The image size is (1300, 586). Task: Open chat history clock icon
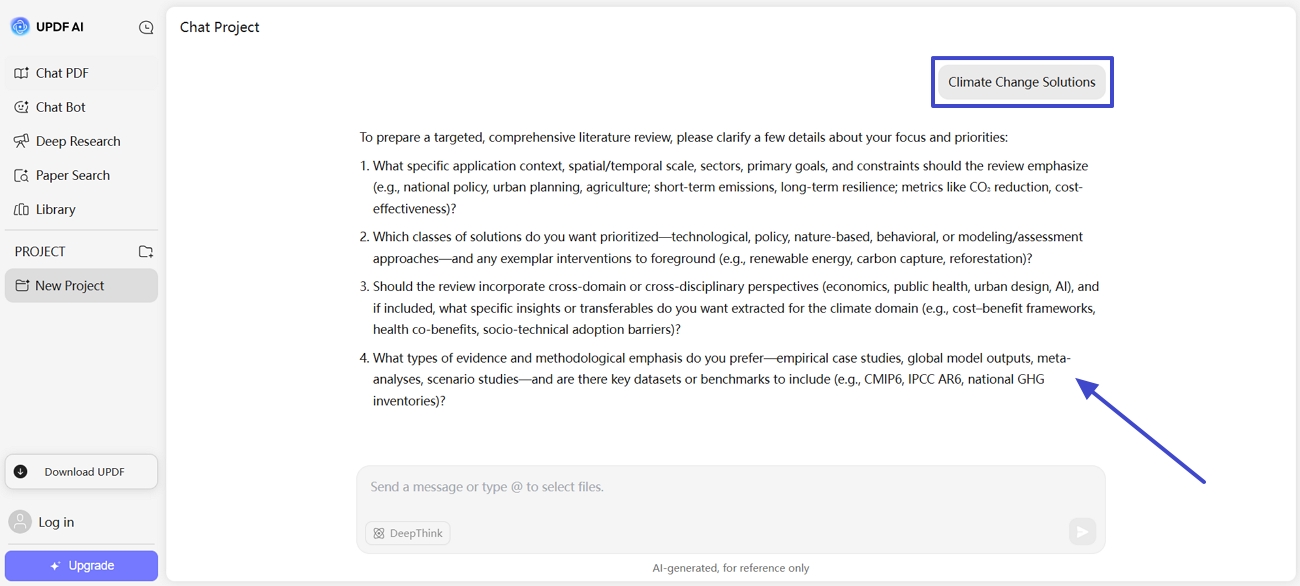[x=146, y=28]
